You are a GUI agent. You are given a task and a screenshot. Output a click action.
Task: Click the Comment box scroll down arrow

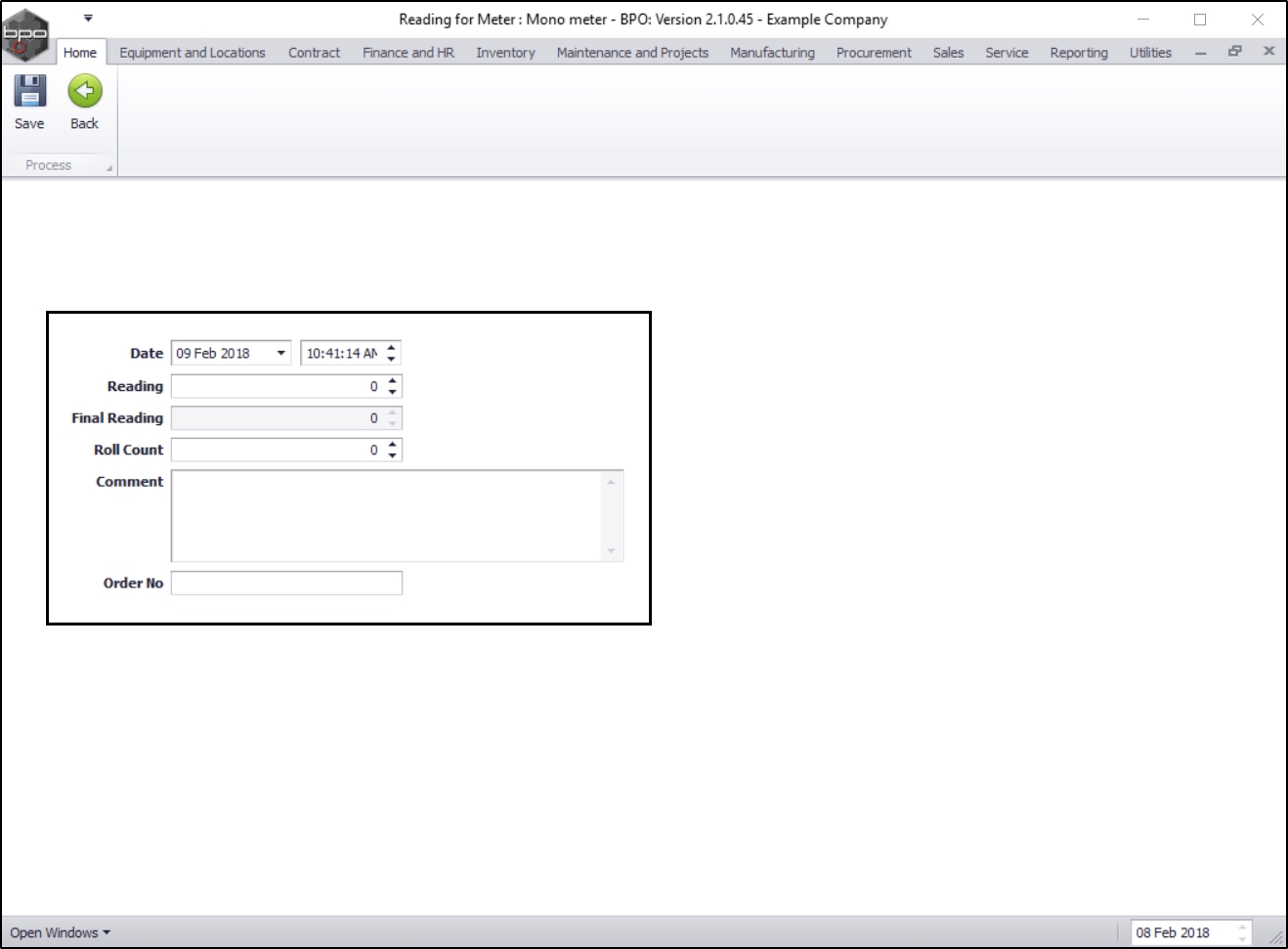click(611, 551)
